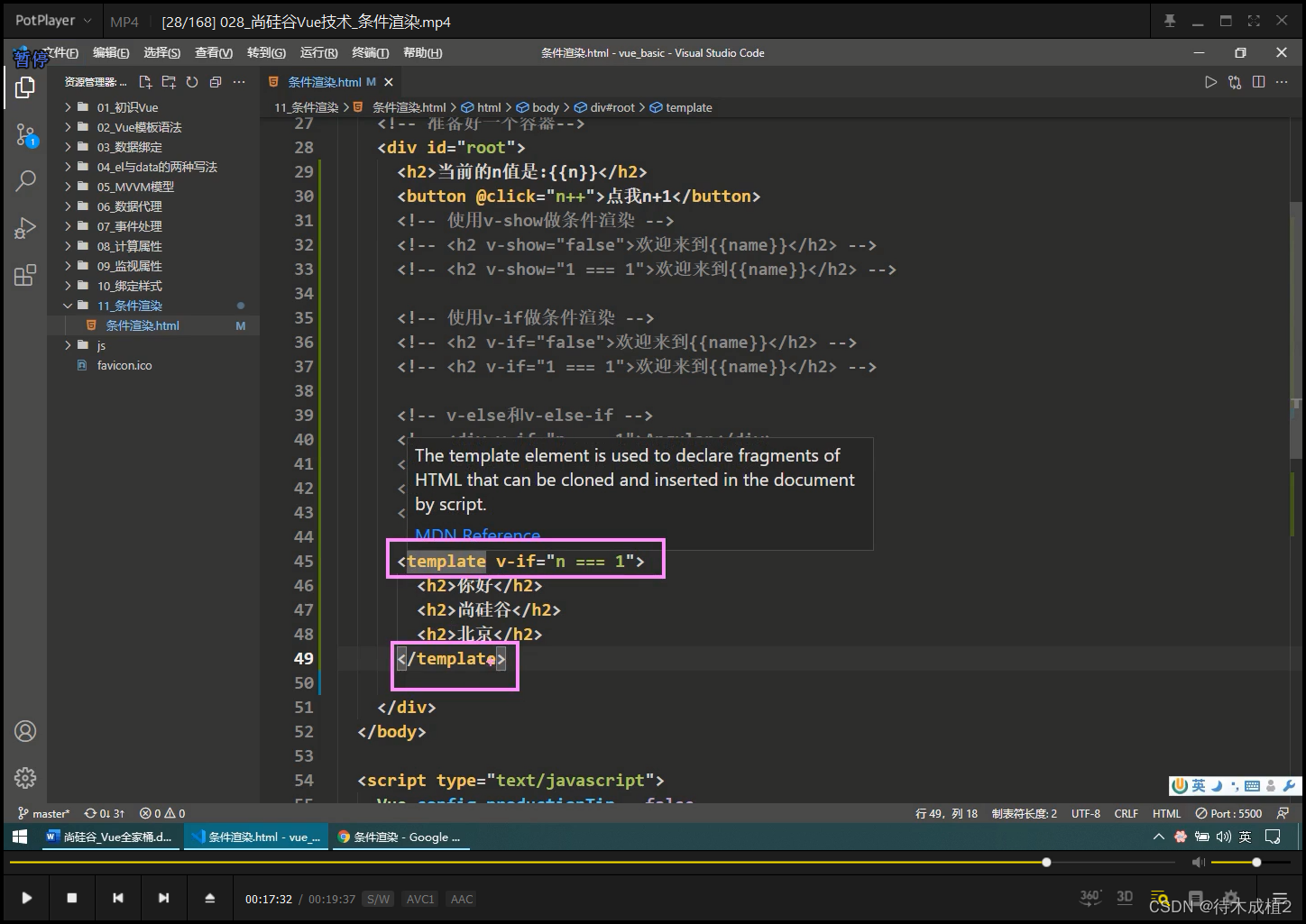Click PotPlayer play button
1306x924 pixels.
(x=27, y=898)
